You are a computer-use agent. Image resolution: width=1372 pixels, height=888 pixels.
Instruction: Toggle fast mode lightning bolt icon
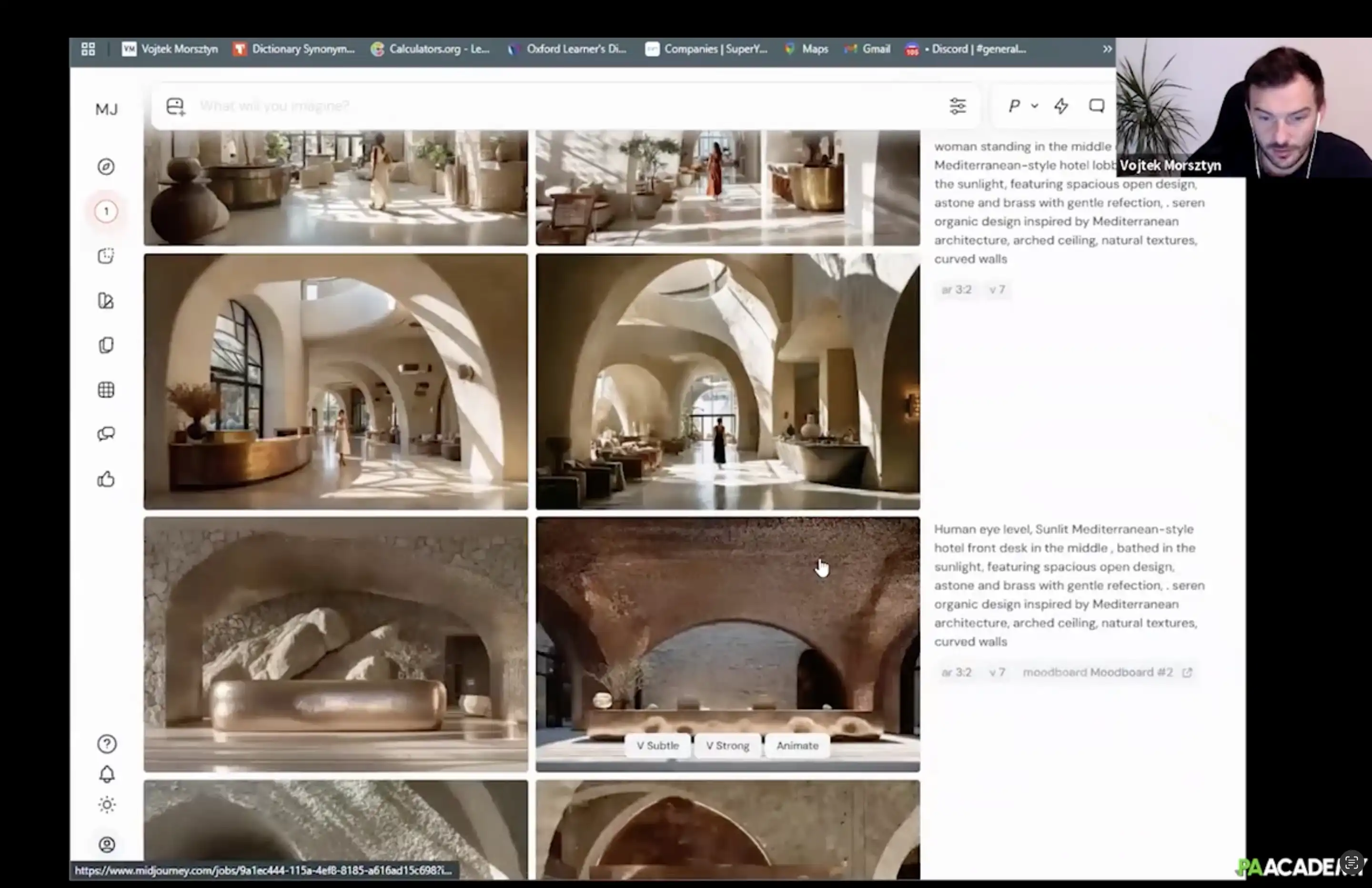1061,106
